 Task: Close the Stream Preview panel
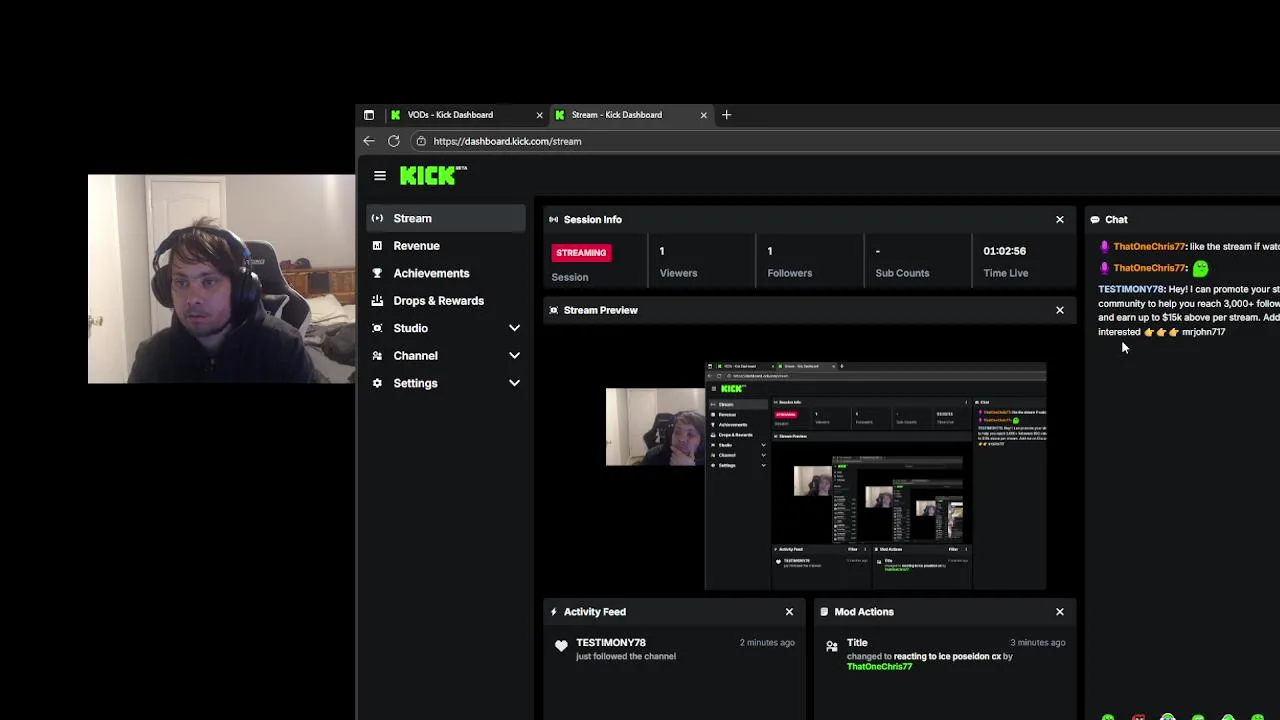point(1060,310)
